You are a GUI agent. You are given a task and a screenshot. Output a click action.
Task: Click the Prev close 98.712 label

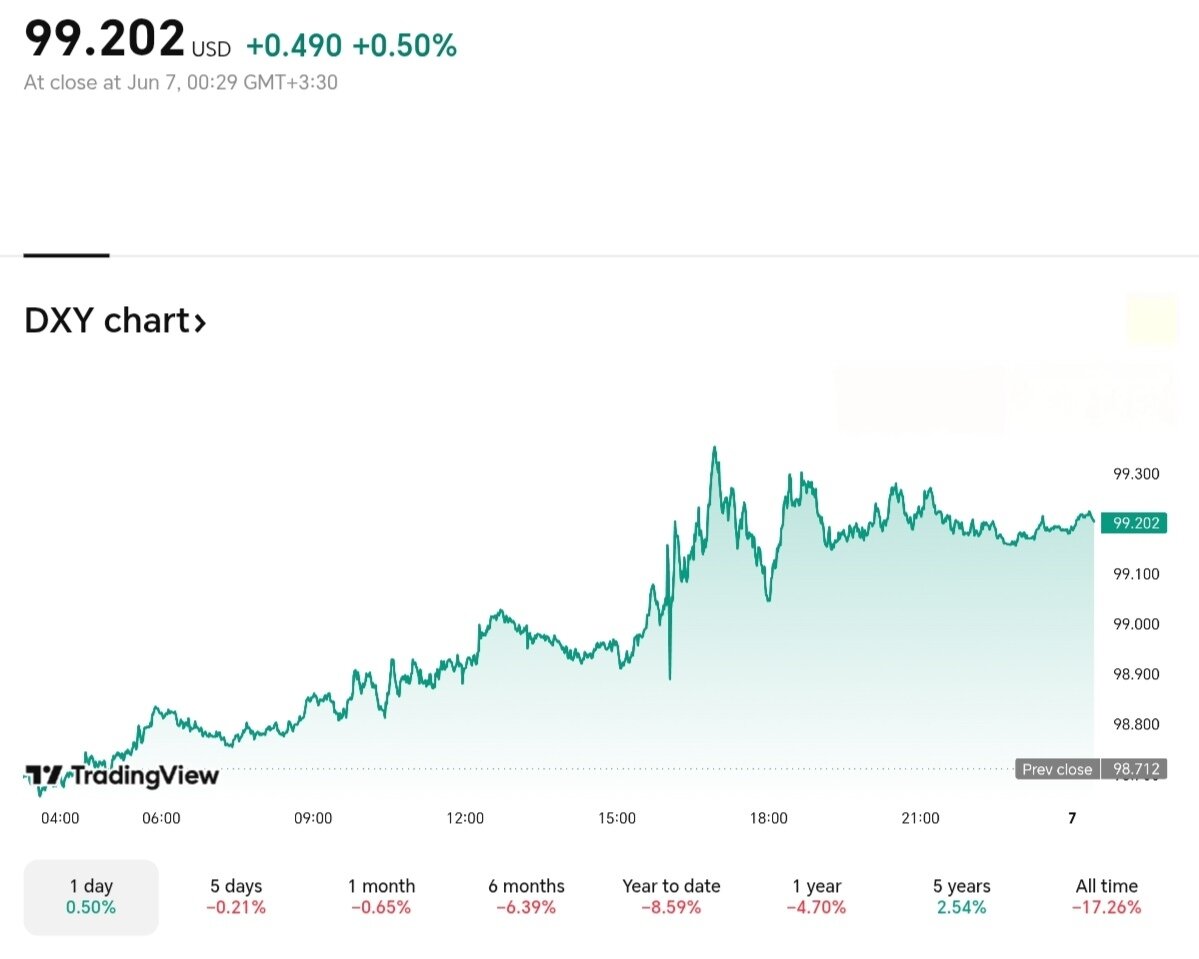[x=1091, y=769]
